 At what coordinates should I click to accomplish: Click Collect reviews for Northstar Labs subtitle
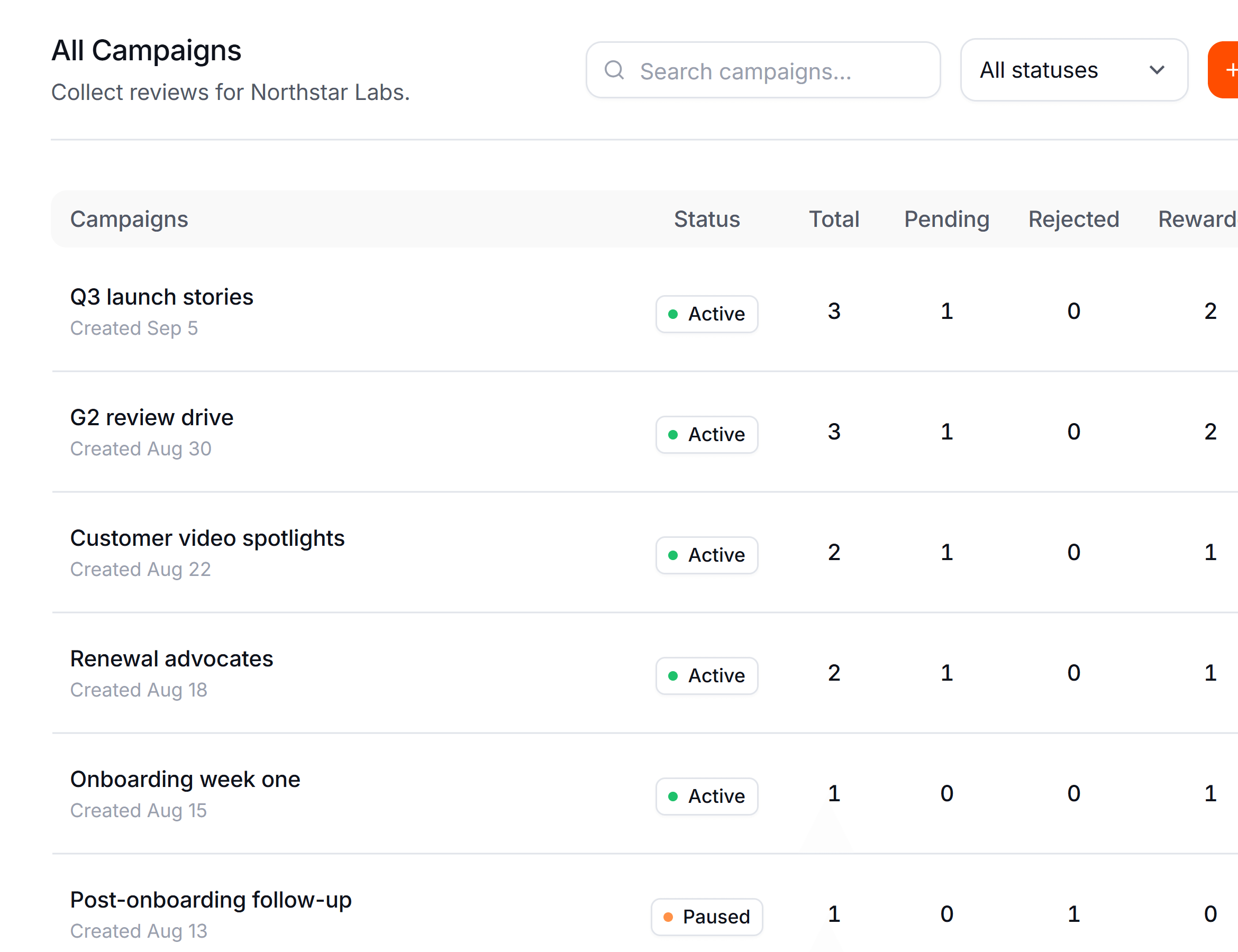(x=230, y=93)
